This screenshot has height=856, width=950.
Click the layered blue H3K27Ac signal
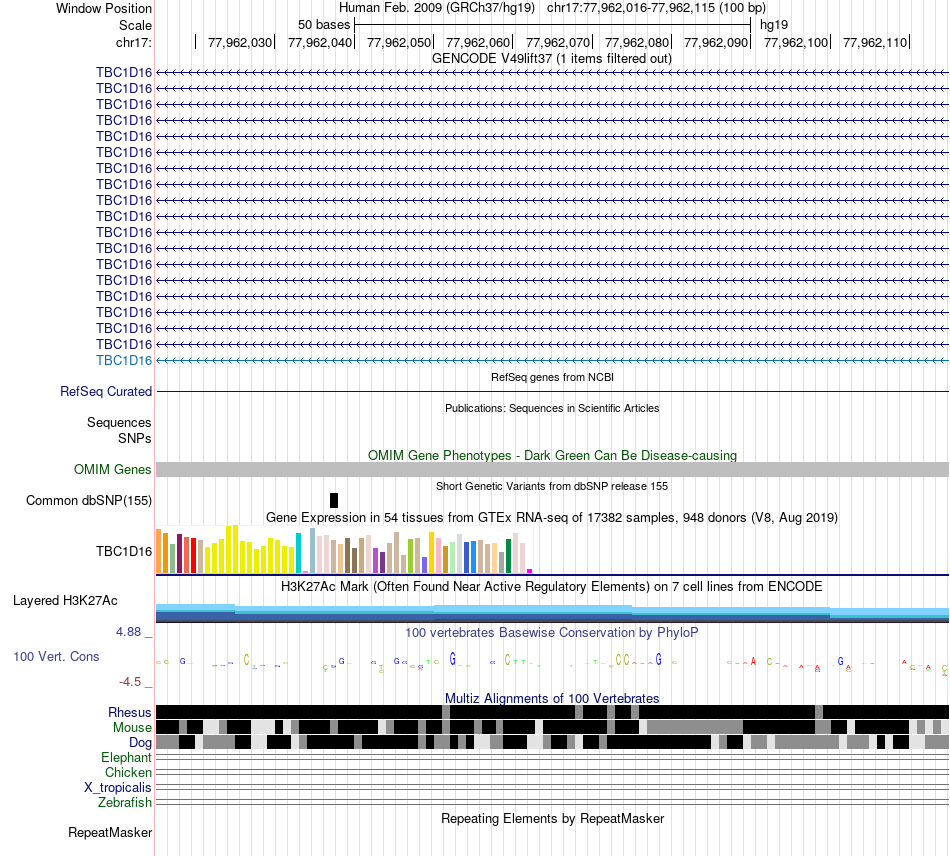tap(552, 613)
